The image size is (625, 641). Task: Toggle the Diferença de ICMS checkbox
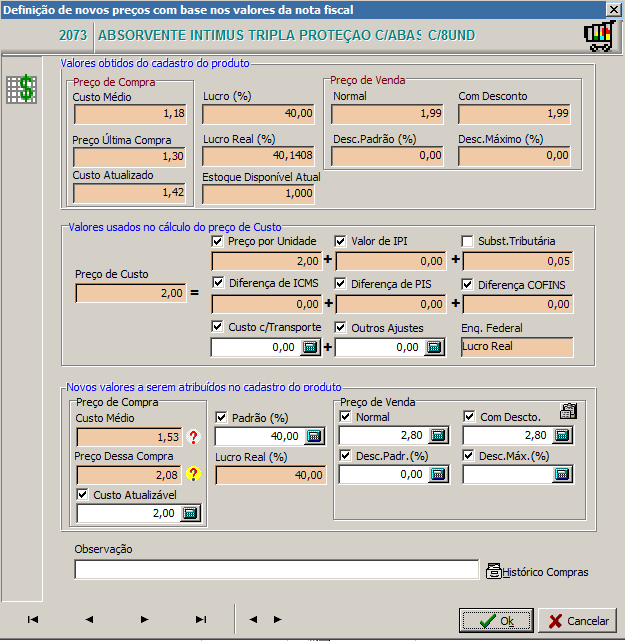pos(218,282)
